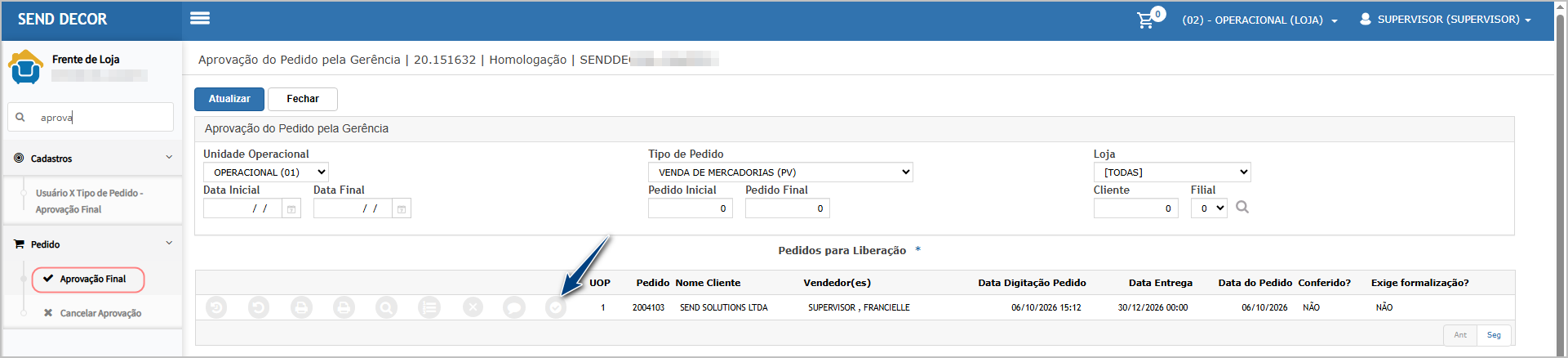The height and width of the screenshot is (358, 1568).
Task: Open the Data Final calendar picker
Action: pyautogui.click(x=402, y=209)
